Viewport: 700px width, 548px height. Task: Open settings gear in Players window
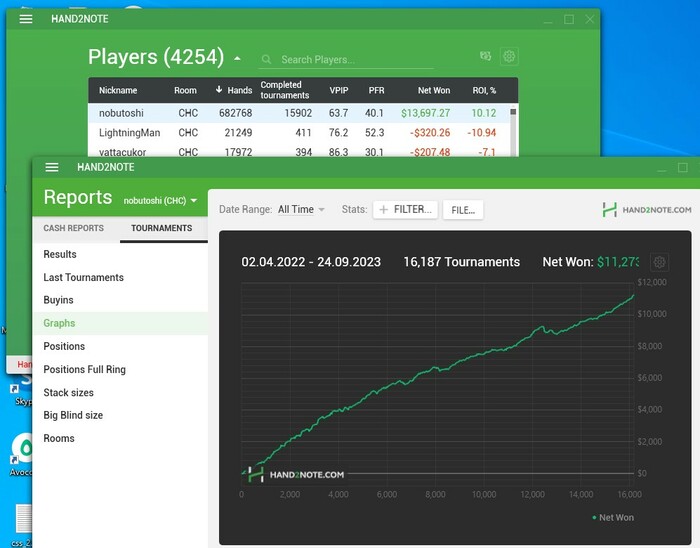(x=509, y=56)
